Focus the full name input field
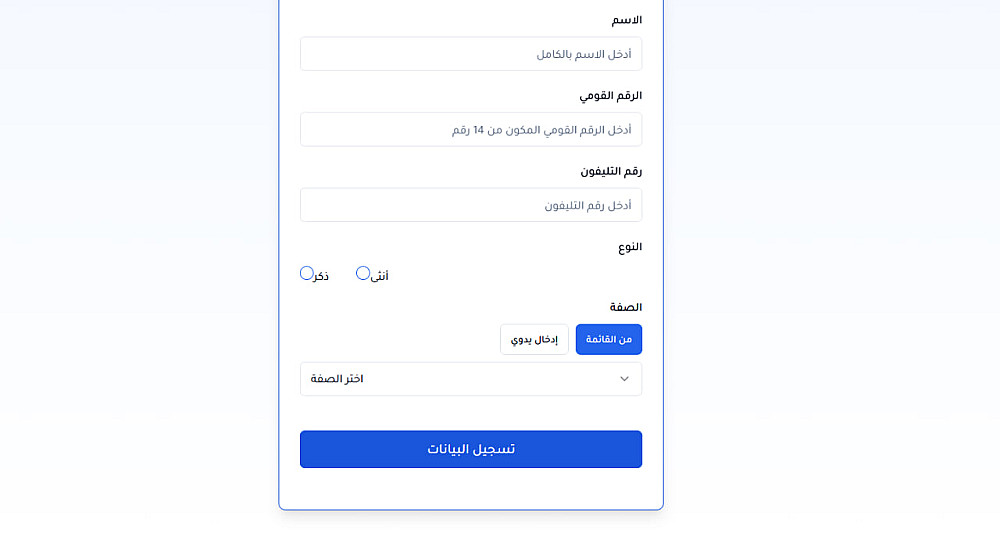Image resolution: width=1000 pixels, height=537 pixels. pyautogui.click(x=470, y=54)
